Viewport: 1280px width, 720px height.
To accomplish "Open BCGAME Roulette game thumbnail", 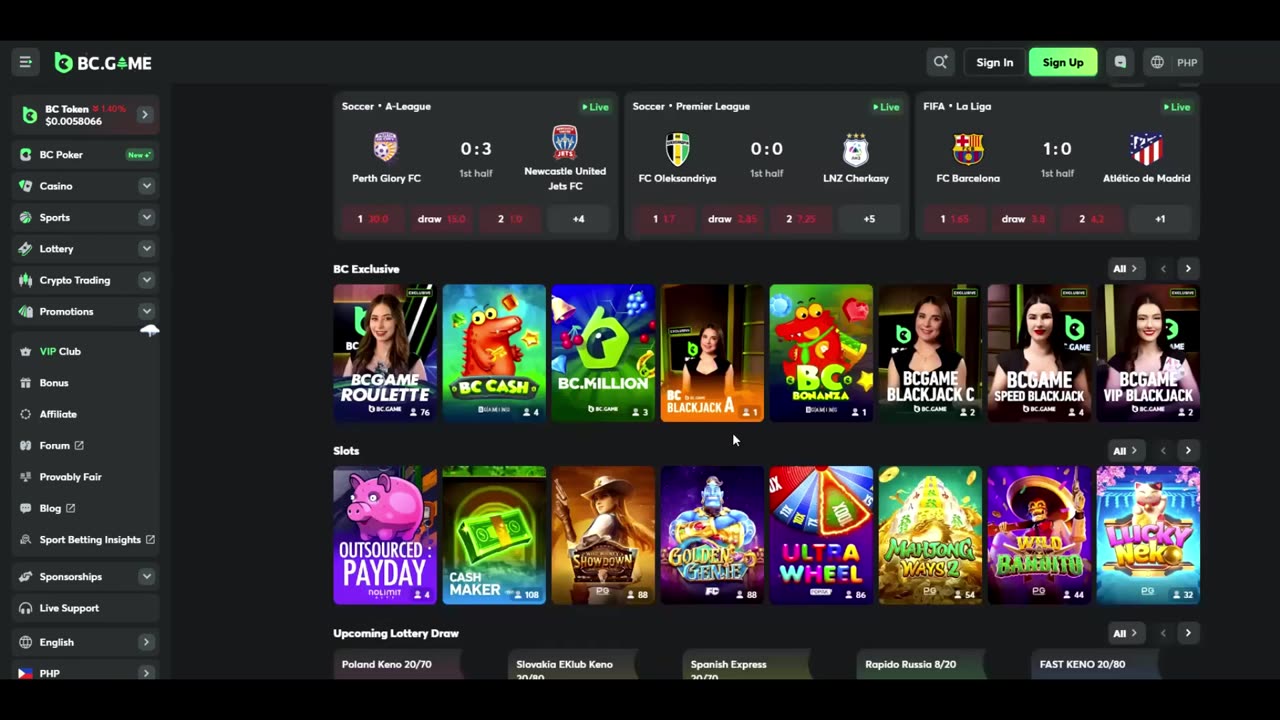I will click(x=385, y=353).
